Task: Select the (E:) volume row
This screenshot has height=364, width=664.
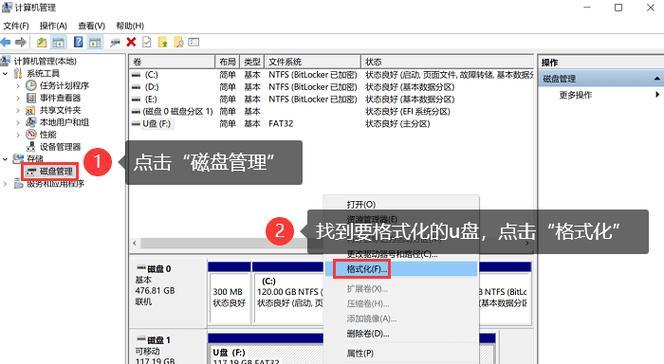Action: (331, 99)
